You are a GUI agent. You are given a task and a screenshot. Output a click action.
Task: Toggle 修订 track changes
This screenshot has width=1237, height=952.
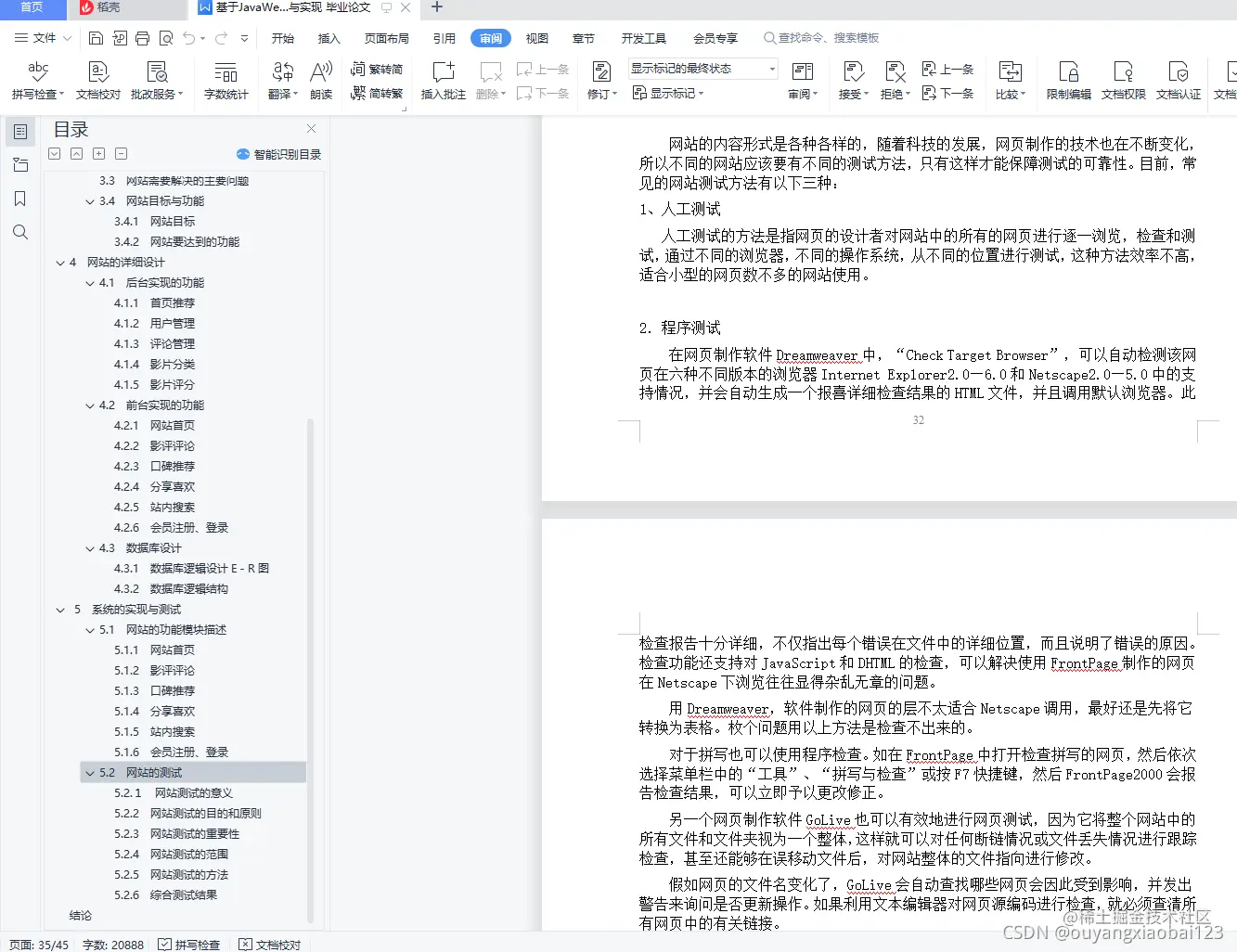pyautogui.click(x=601, y=80)
